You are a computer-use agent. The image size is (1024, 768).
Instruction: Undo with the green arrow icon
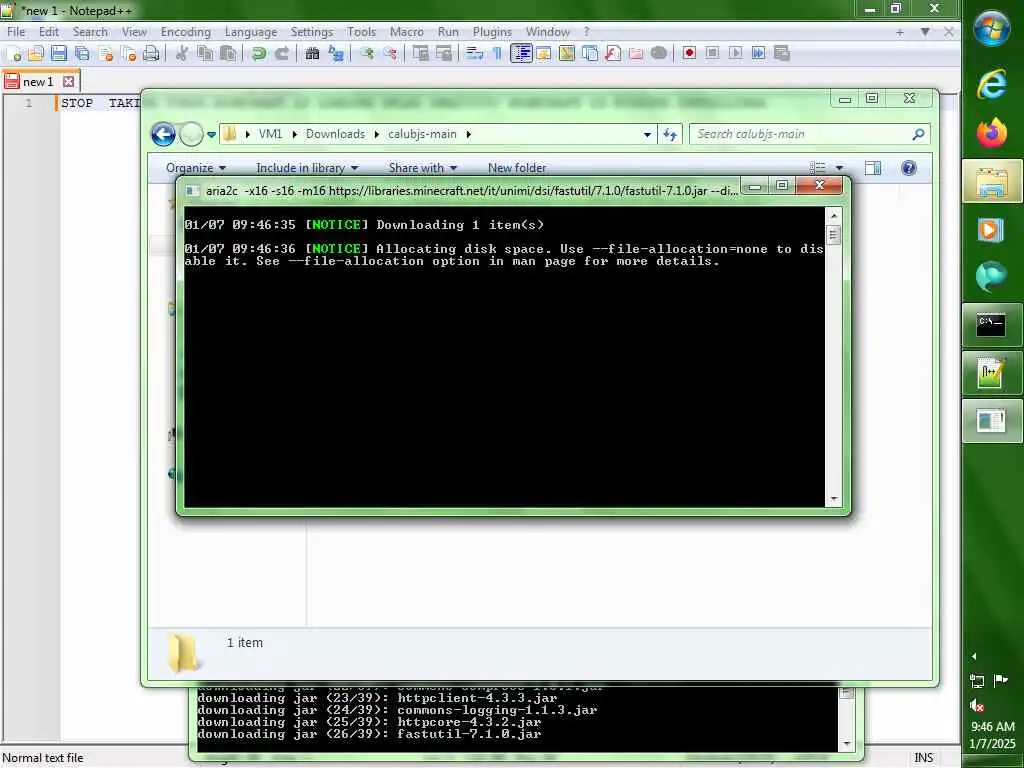(259, 54)
